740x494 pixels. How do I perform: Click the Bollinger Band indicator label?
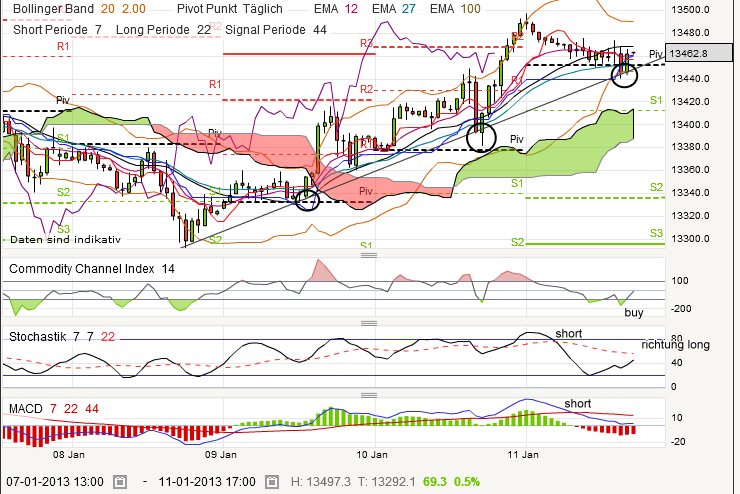53,8
